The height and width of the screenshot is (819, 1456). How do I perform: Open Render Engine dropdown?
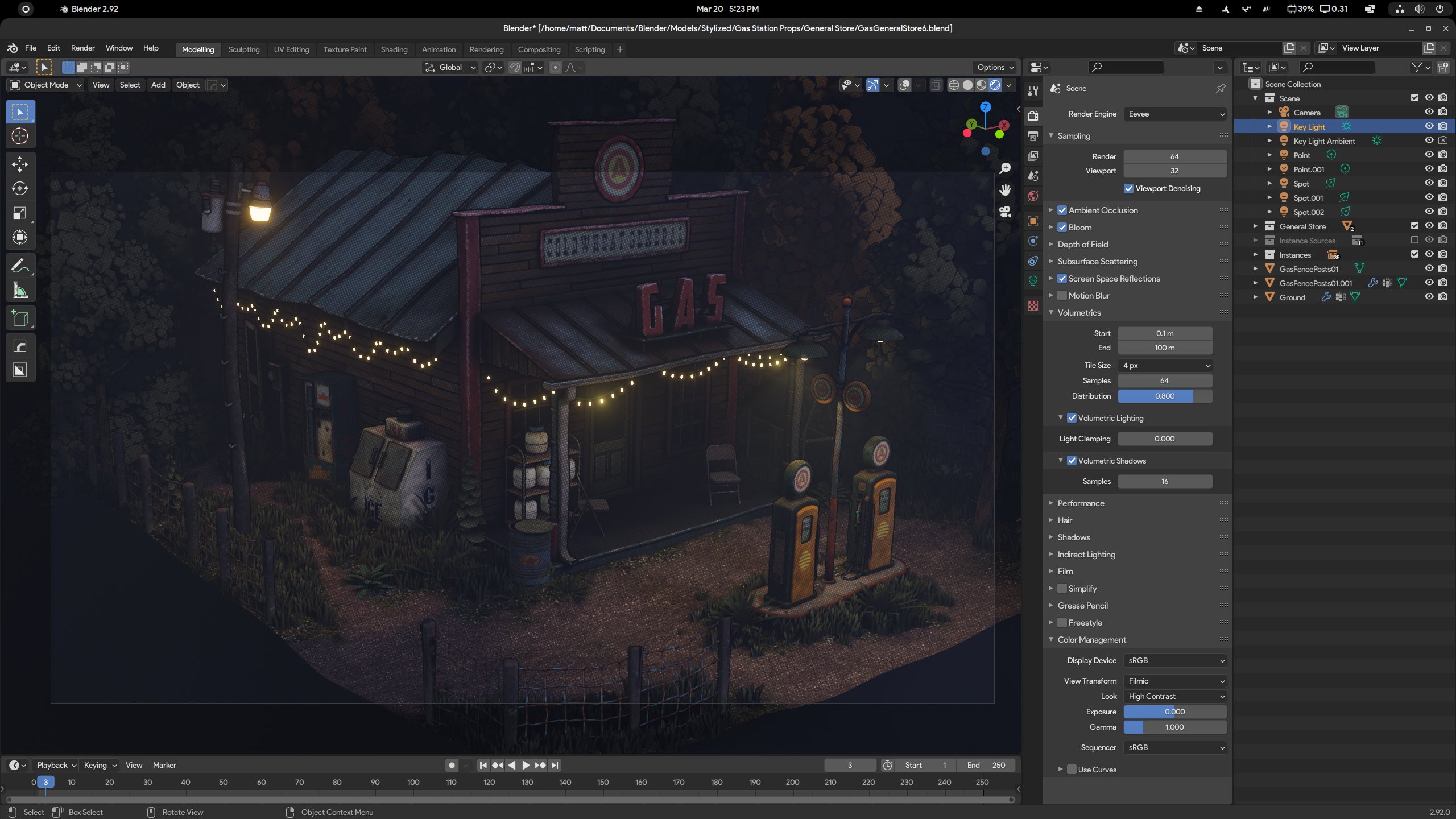point(1175,114)
